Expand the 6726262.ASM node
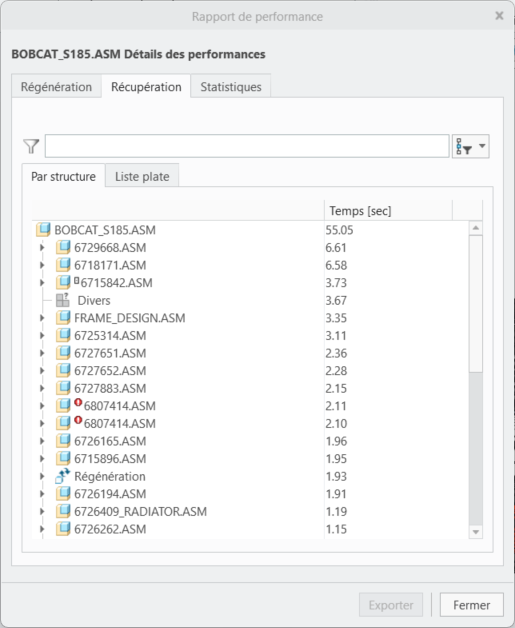515x628 pixels. pyautogui.click(x=42, y=529)
